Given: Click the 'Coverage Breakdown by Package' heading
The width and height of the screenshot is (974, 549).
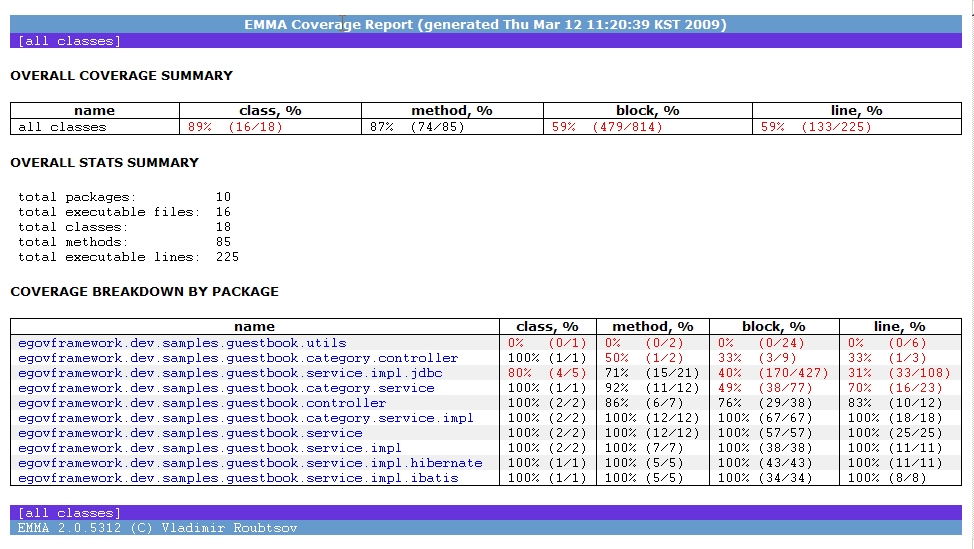Looking at the screenshot, I should 144,292.
